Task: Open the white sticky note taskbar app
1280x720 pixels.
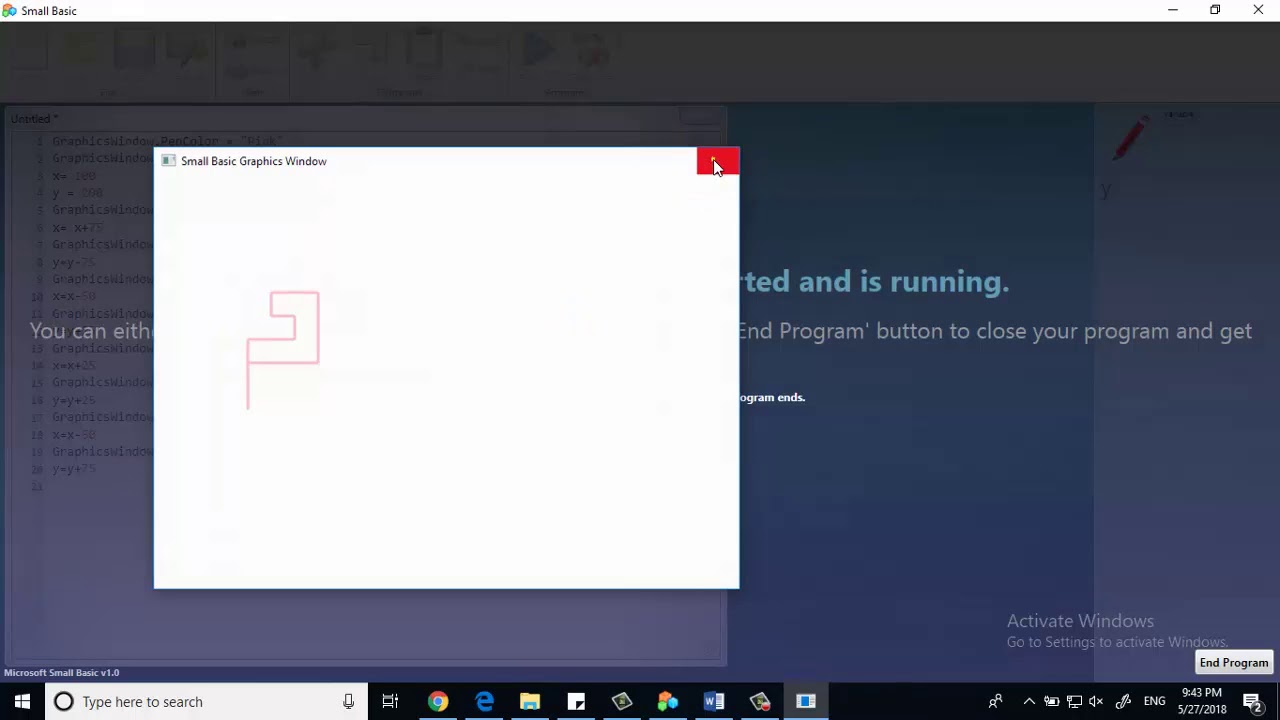Action: tap(576, 702)
